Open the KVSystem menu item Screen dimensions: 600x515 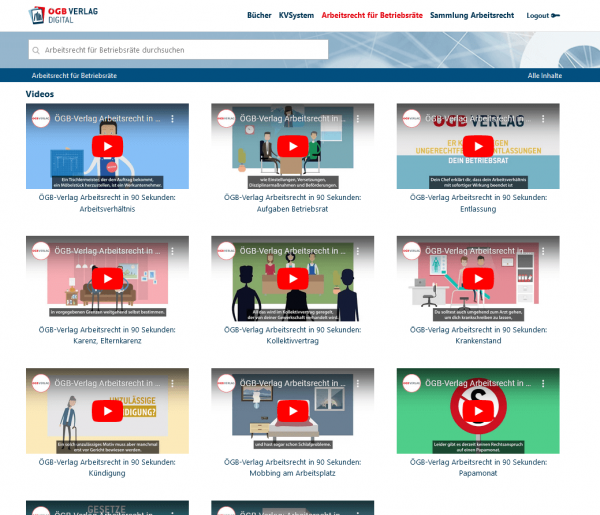[x=296, y=15]
